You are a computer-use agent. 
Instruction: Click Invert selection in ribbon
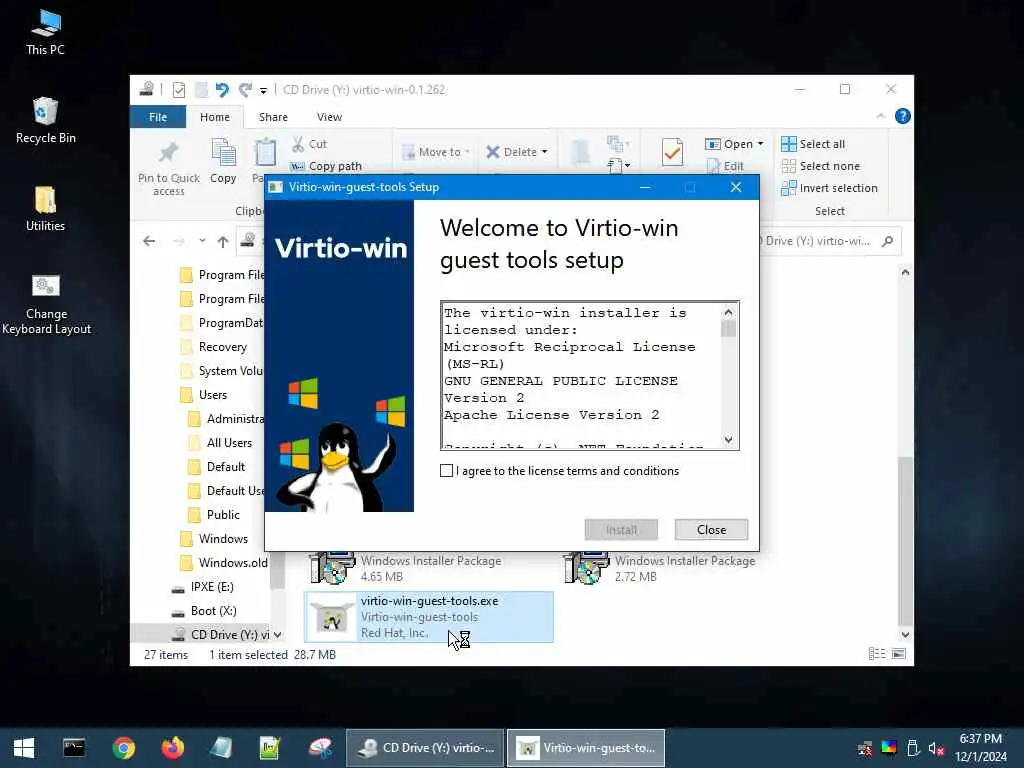coord(829,188)
